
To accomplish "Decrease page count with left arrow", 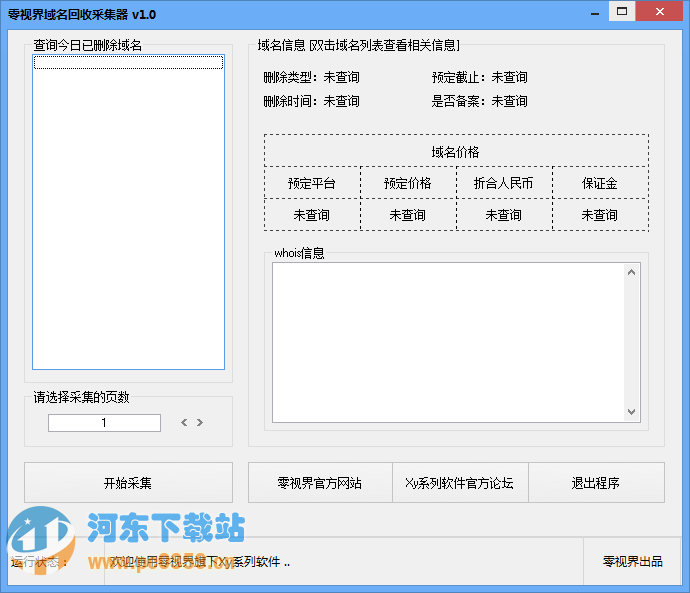I will point(184,423).
